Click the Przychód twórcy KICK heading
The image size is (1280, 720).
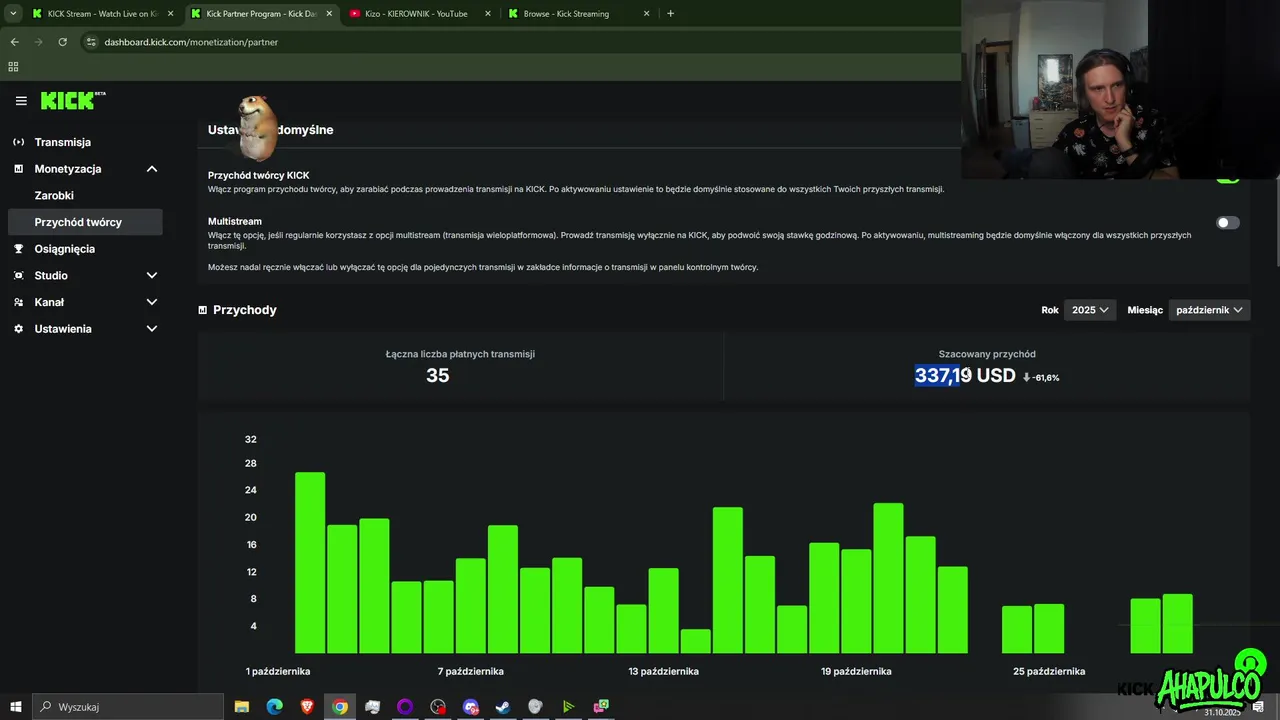(258, 175)
